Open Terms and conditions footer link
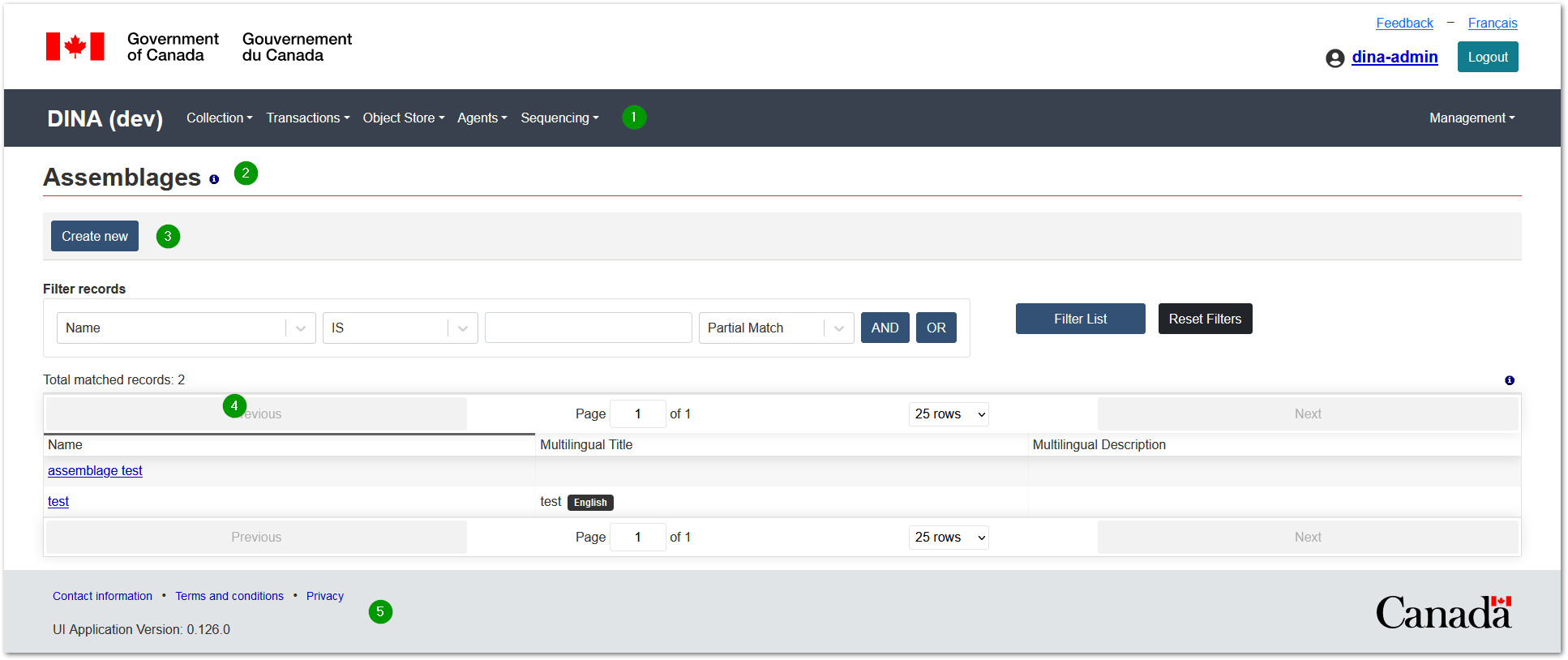The width and height of the screenshot is (1568, 660). point(229,596)
